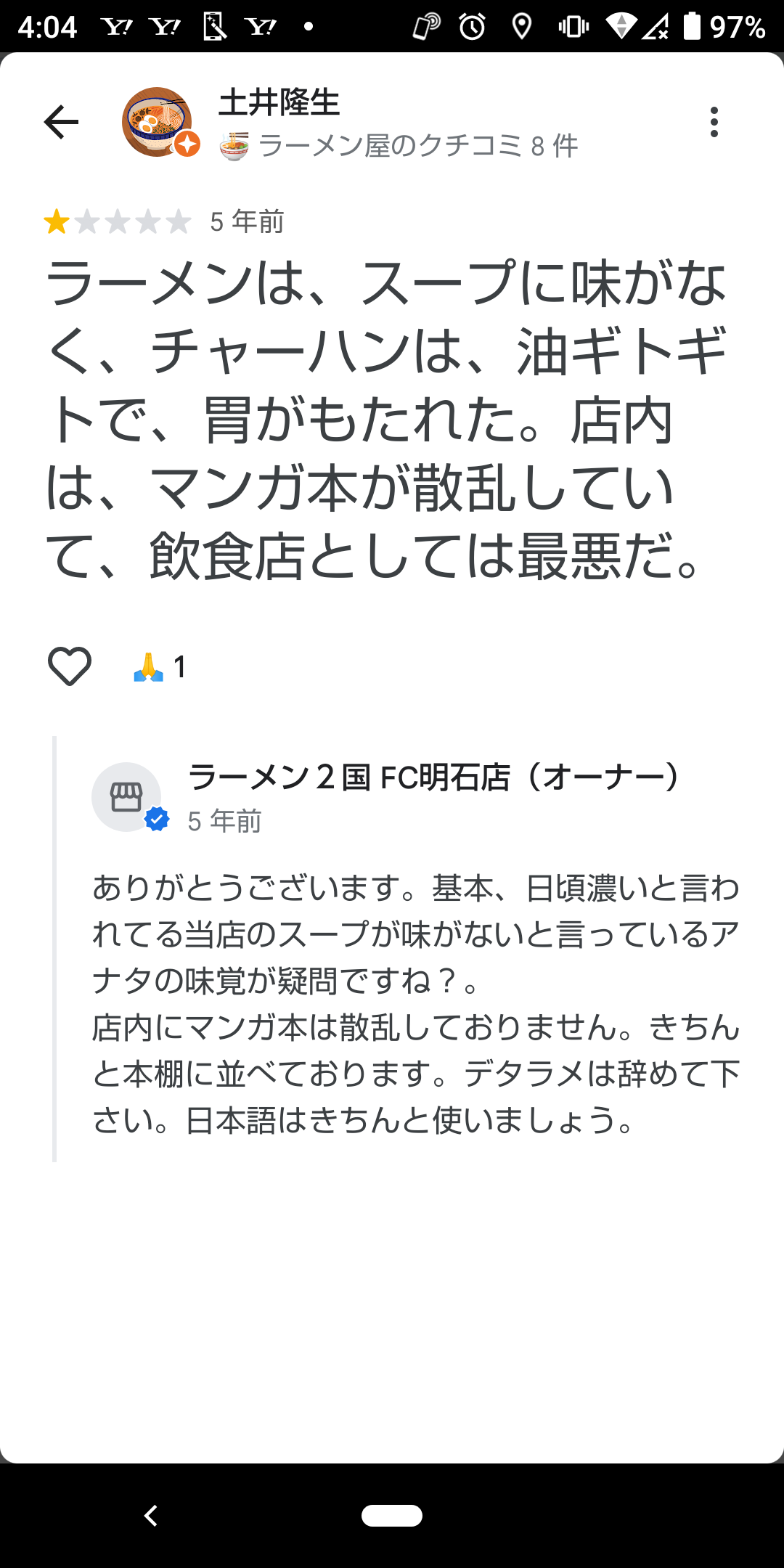Tap the first Yahoo notification icon
Image resolution: width=784 pixels, height=1568 pixels.
[x=118, y=27]
